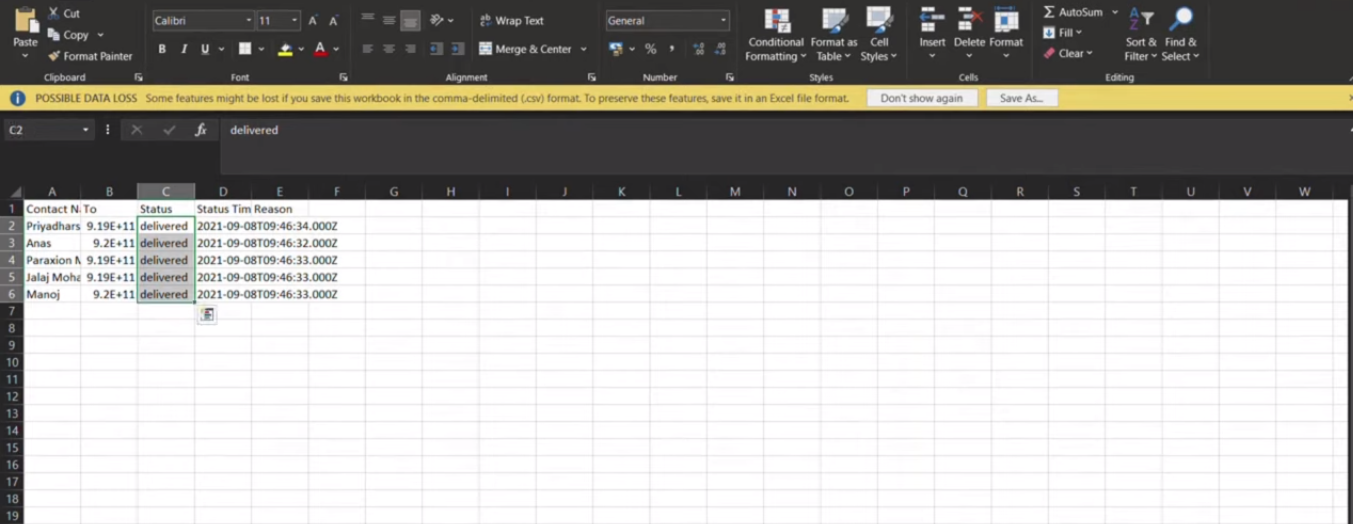Open the Format cells menu in the Cells group

1006,32
